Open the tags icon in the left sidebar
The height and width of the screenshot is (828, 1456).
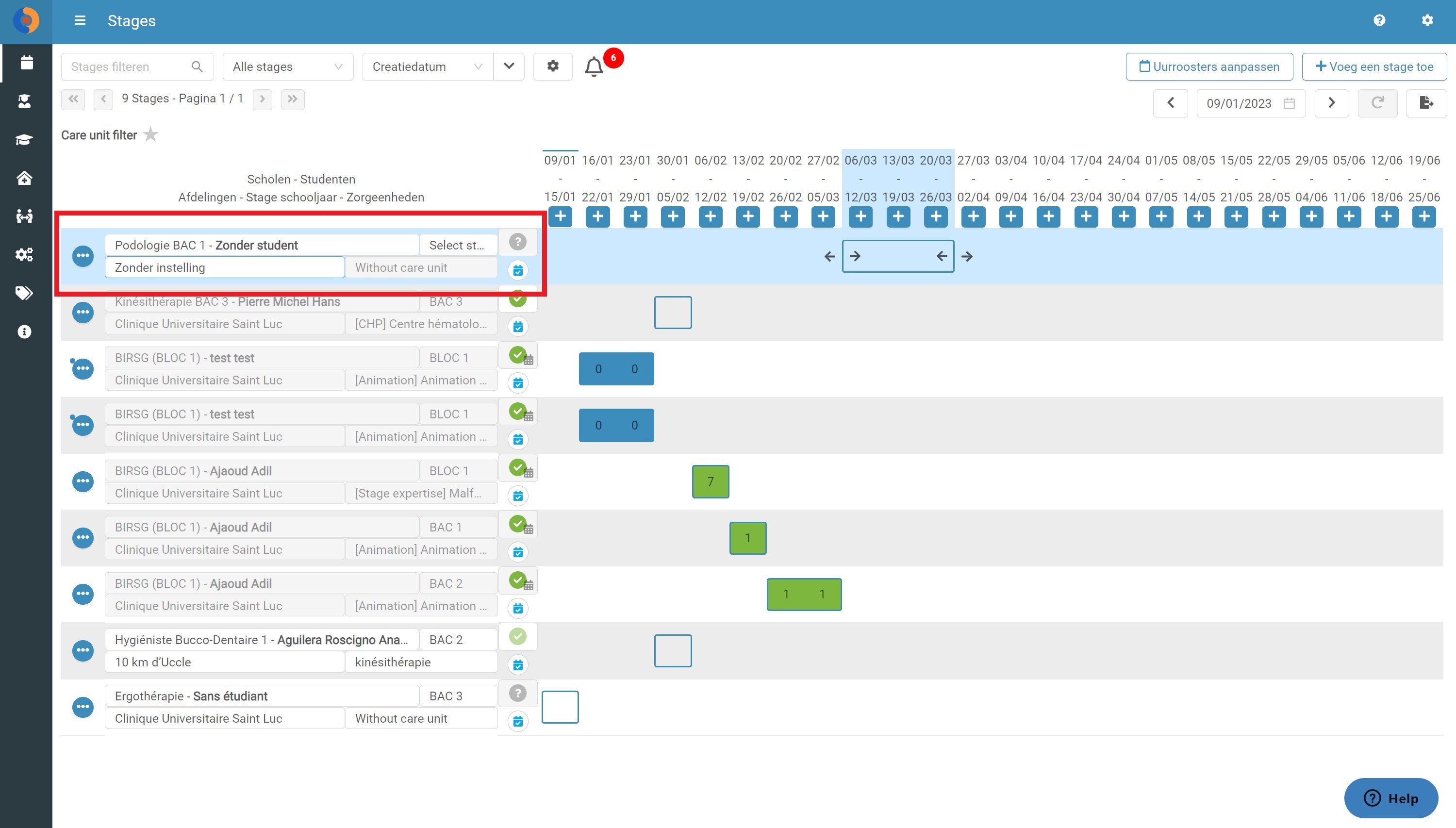pos(24,293)
